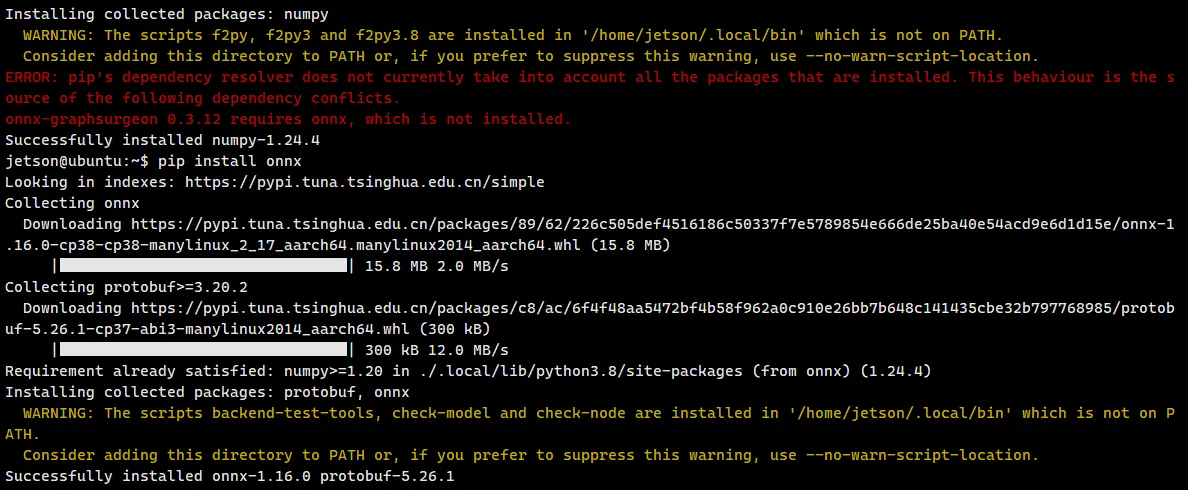Click the 'pip install onnx' command text
Image resolution: width=1188 pixels, height=490 pixels.
click(229, 161)
